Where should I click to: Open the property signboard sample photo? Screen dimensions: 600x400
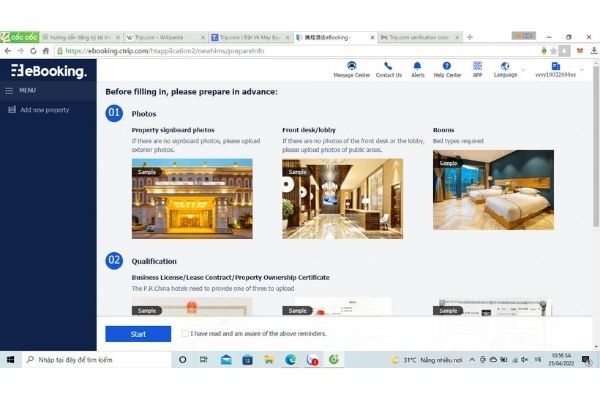(x=192, y=199)
